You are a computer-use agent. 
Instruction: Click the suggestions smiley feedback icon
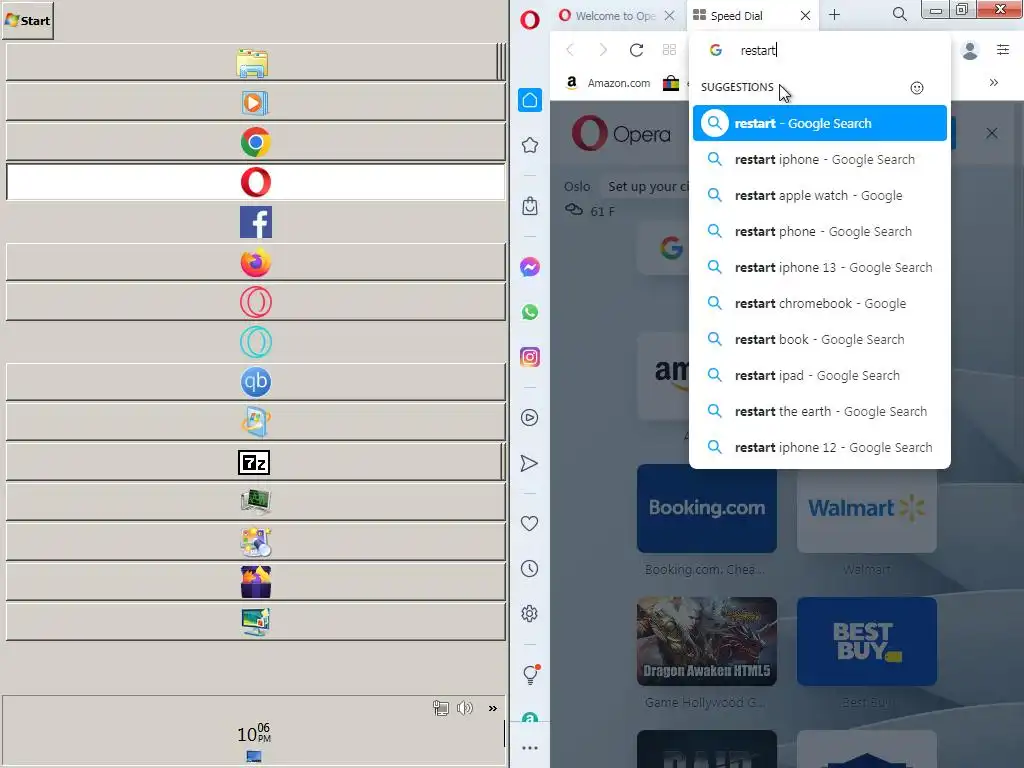point(917,88)
